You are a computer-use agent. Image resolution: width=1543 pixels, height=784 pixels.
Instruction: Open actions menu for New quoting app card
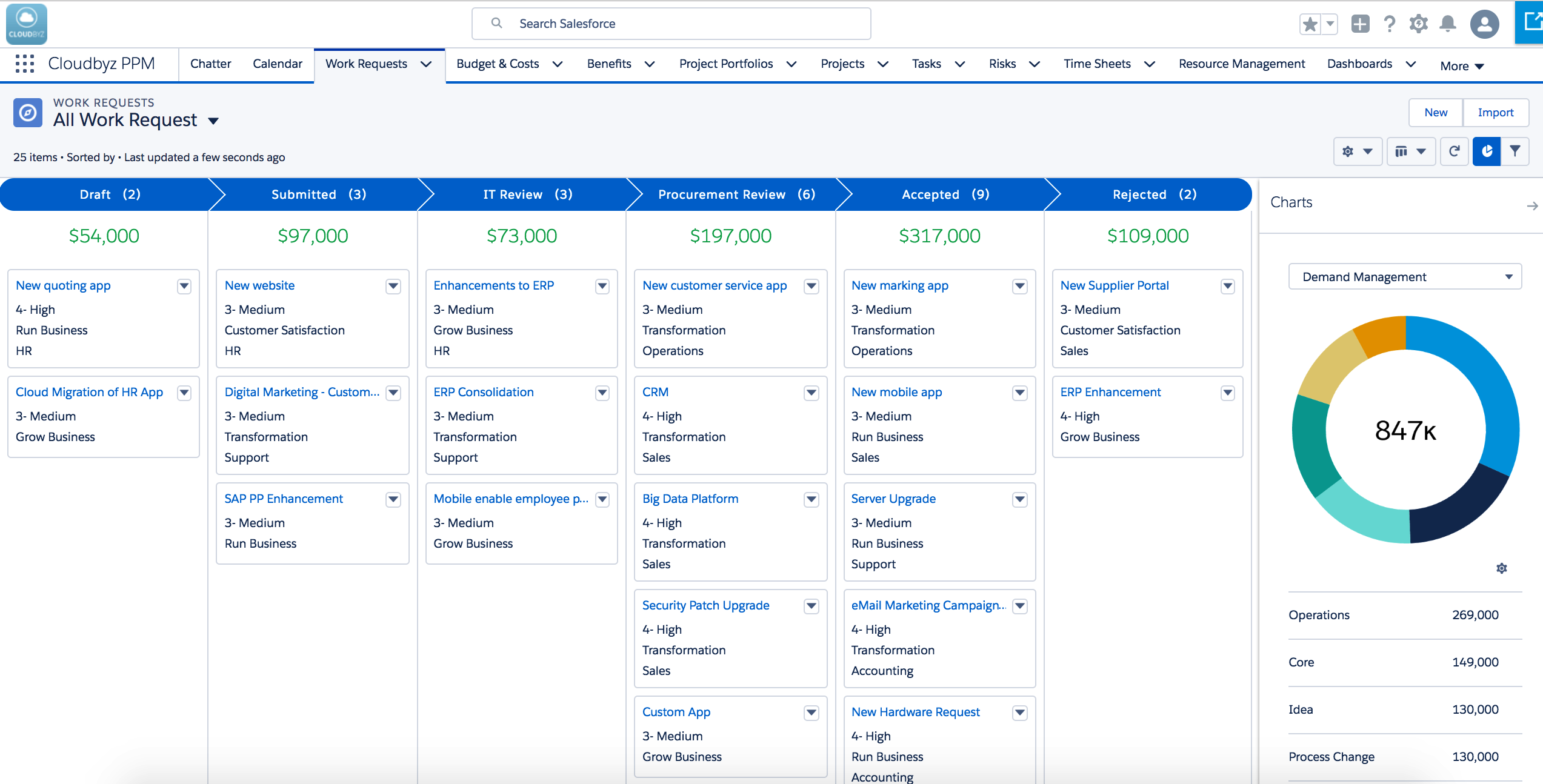[x=184, y=286]
